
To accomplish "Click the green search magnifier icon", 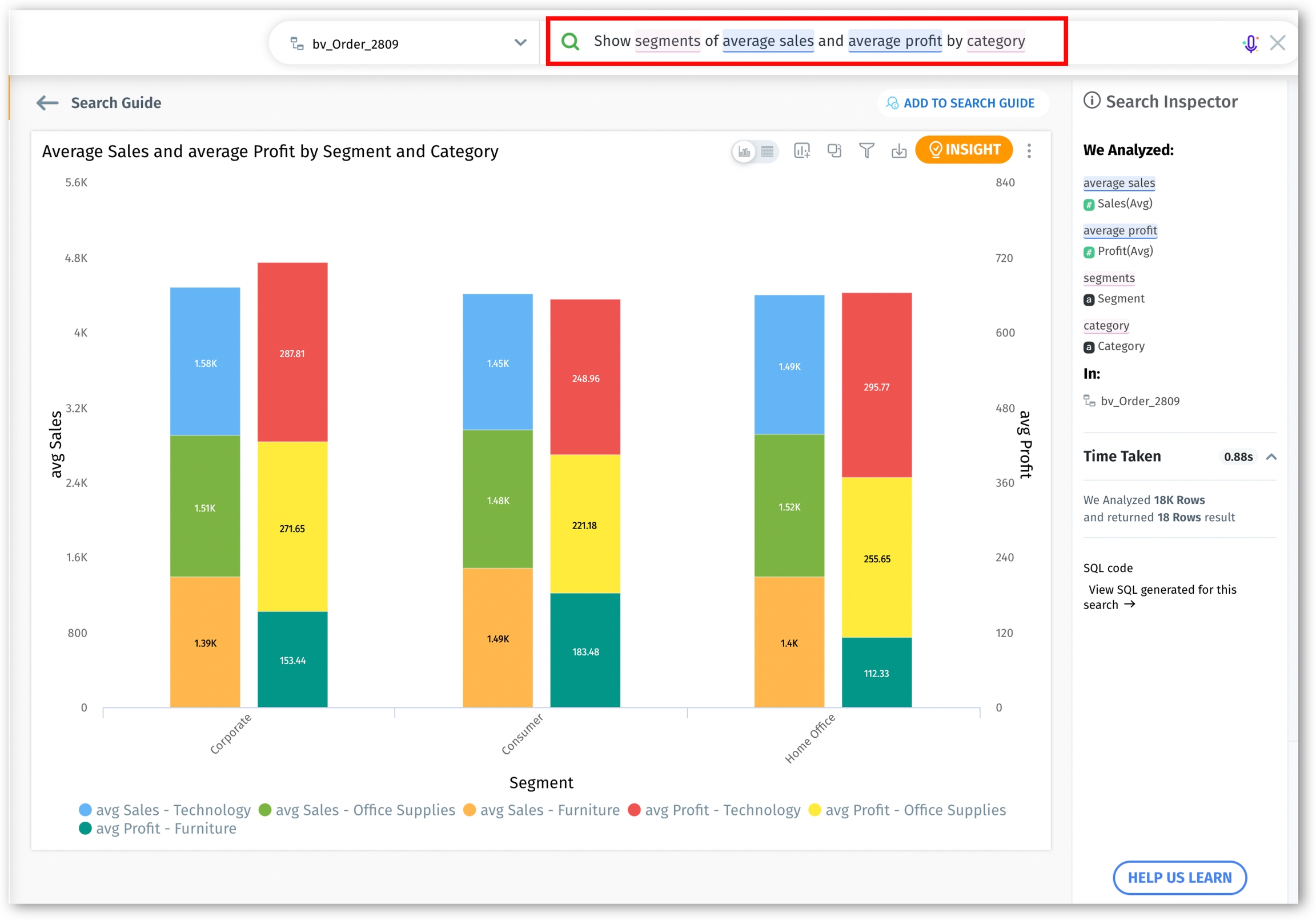I will (x=569, y=41).
